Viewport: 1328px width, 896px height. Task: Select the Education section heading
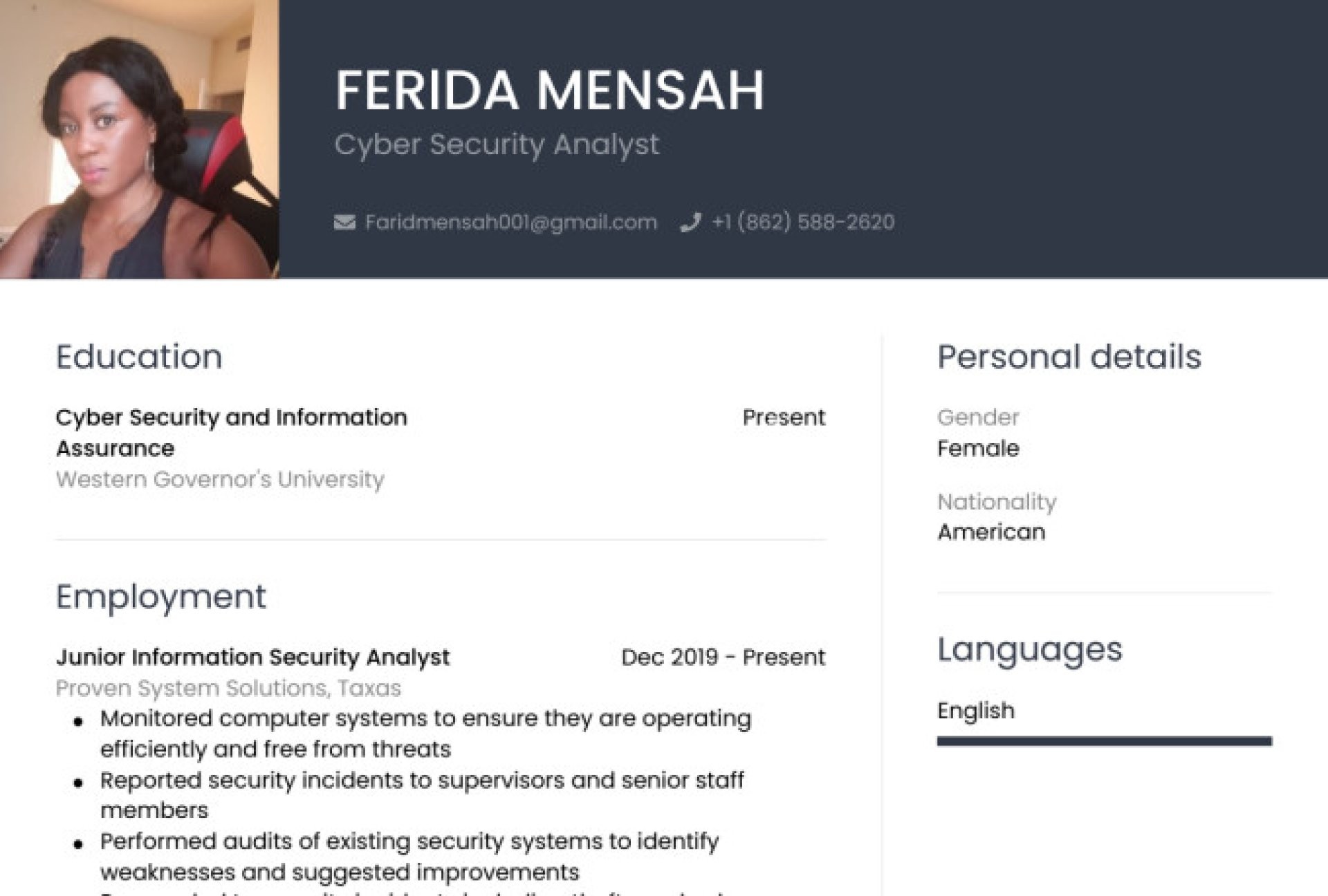[138, 357]
